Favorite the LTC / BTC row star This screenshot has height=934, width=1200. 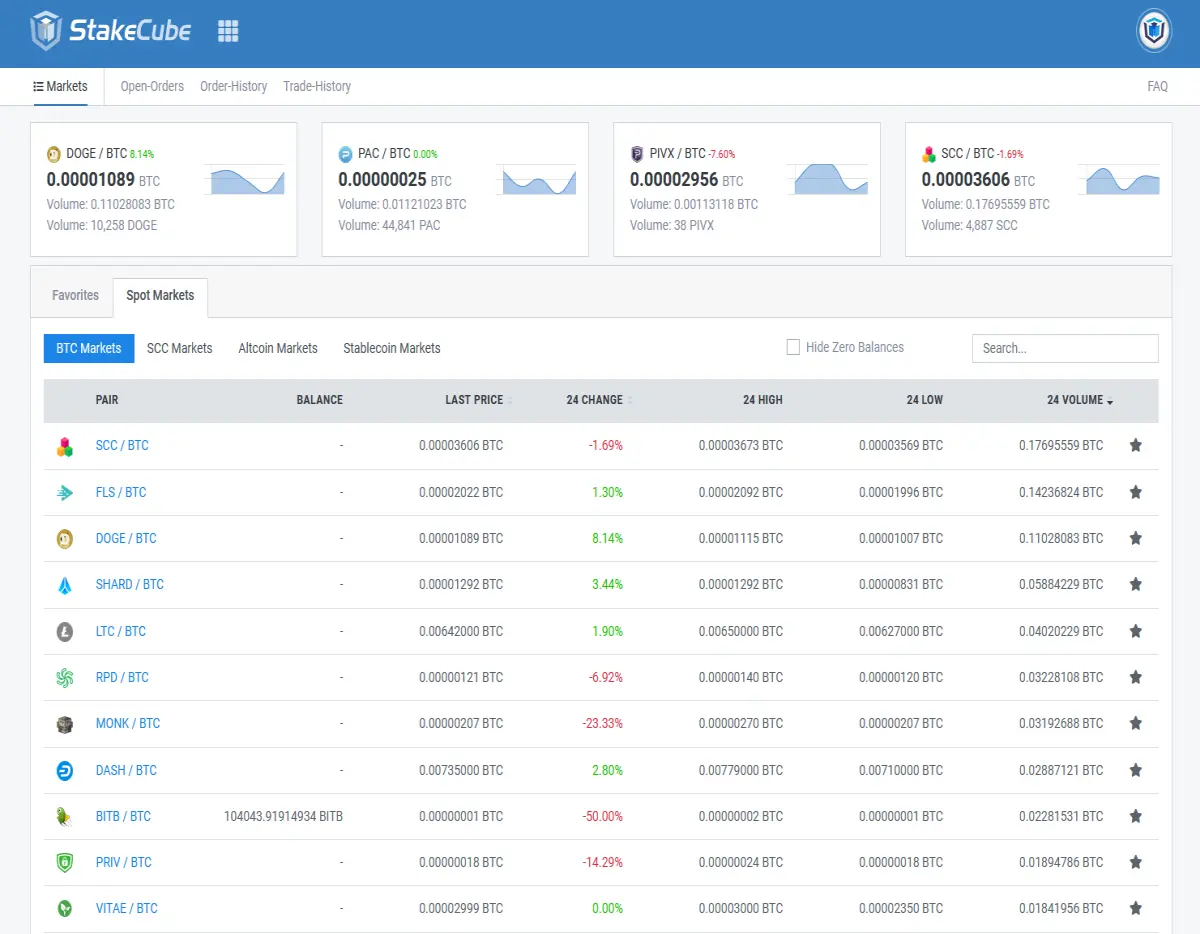pos(1136,631)
